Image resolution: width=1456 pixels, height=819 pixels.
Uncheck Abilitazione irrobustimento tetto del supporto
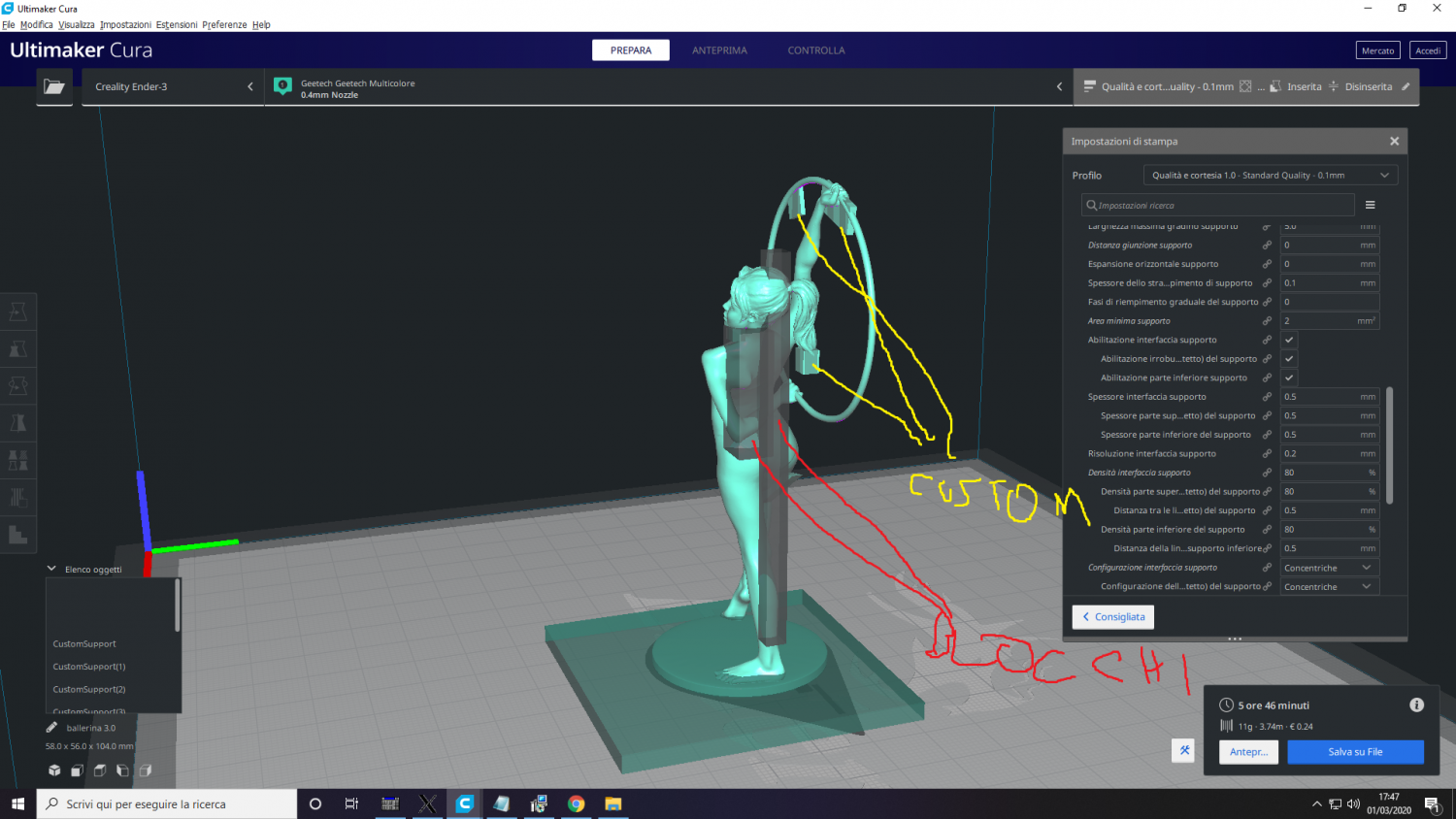[x=1289, y=359]
